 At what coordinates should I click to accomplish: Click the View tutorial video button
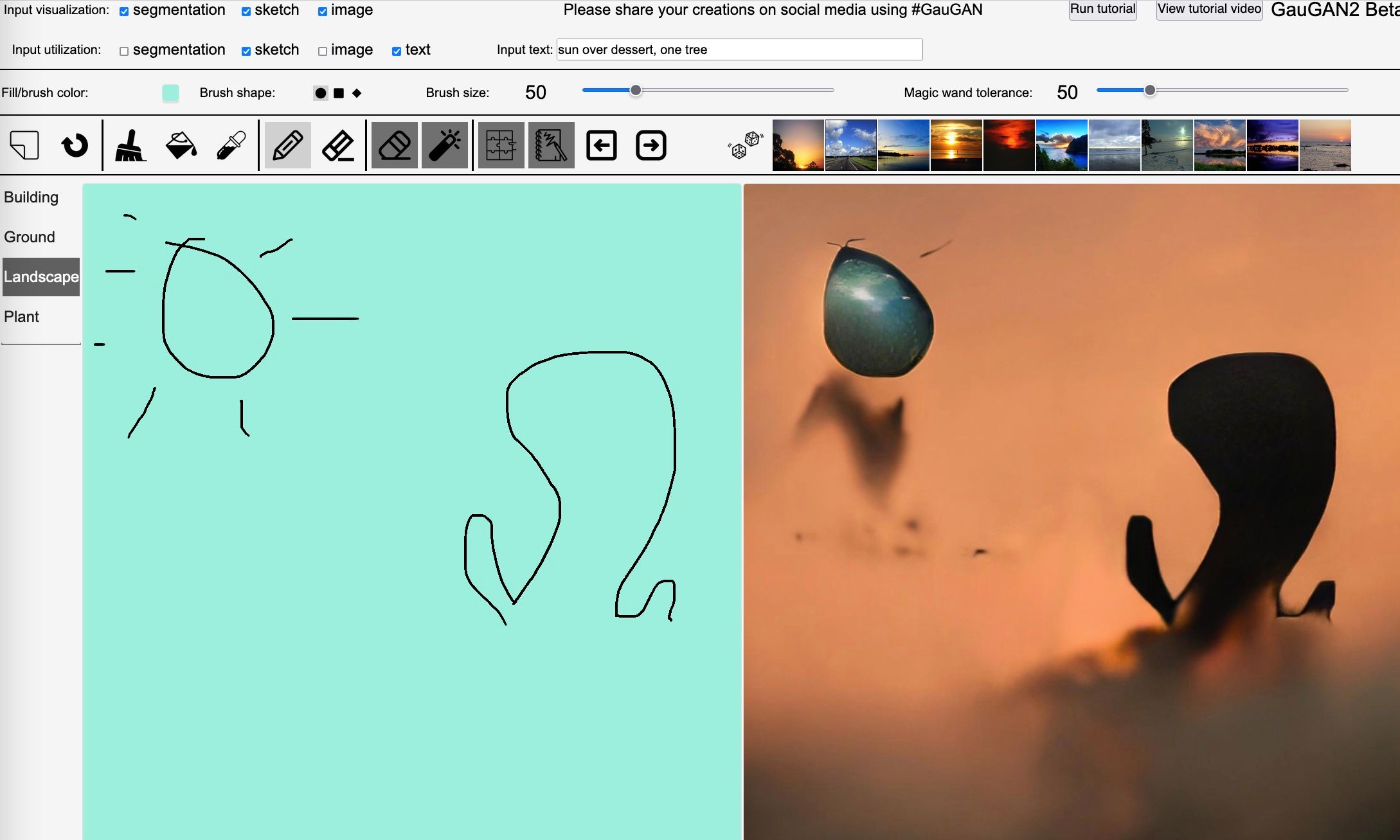click(1209, 10)
